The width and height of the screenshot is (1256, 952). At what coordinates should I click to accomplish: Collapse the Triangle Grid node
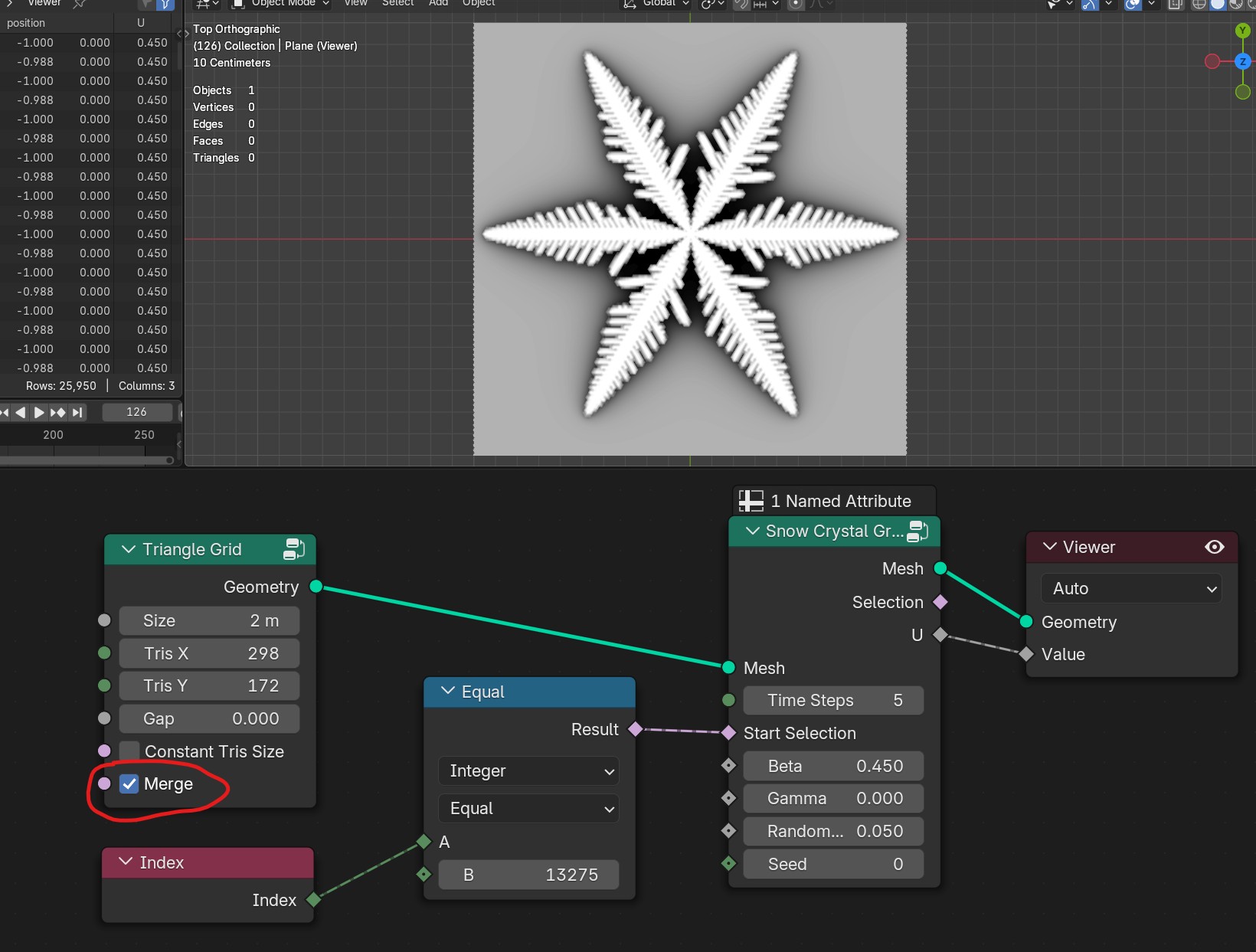(129, 549)
